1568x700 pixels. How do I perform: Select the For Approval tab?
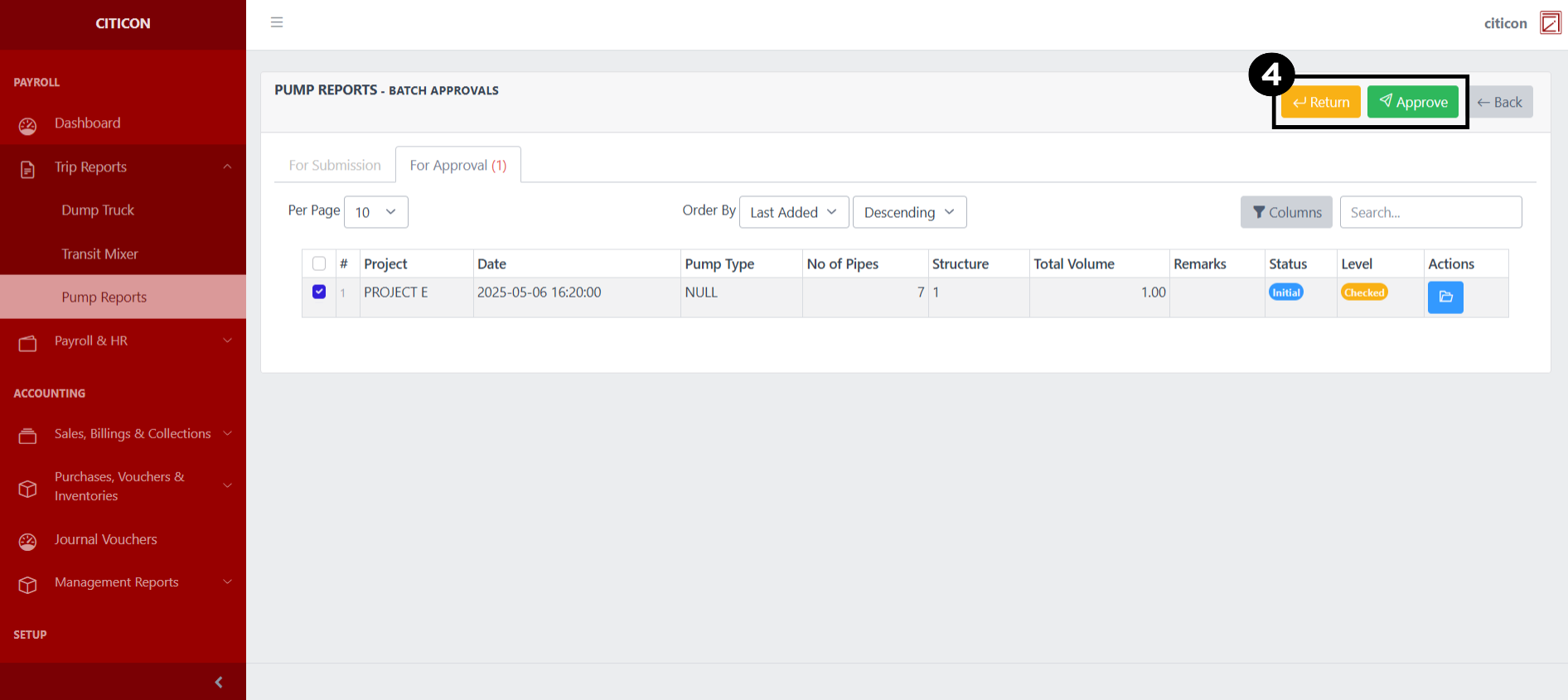tap(457, 165)
